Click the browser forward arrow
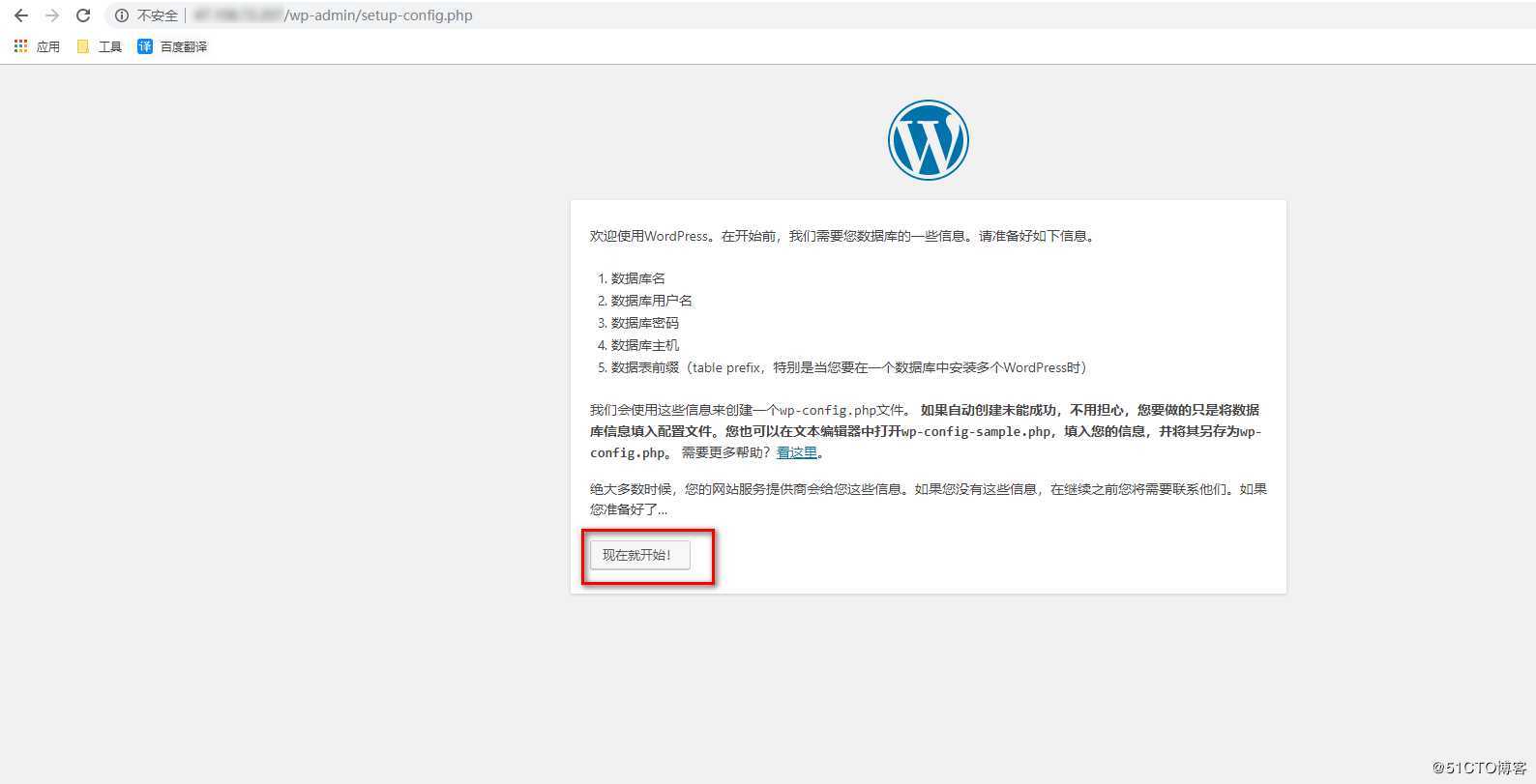The height and width of the screenshot is (784, 1536). point(52,15)
